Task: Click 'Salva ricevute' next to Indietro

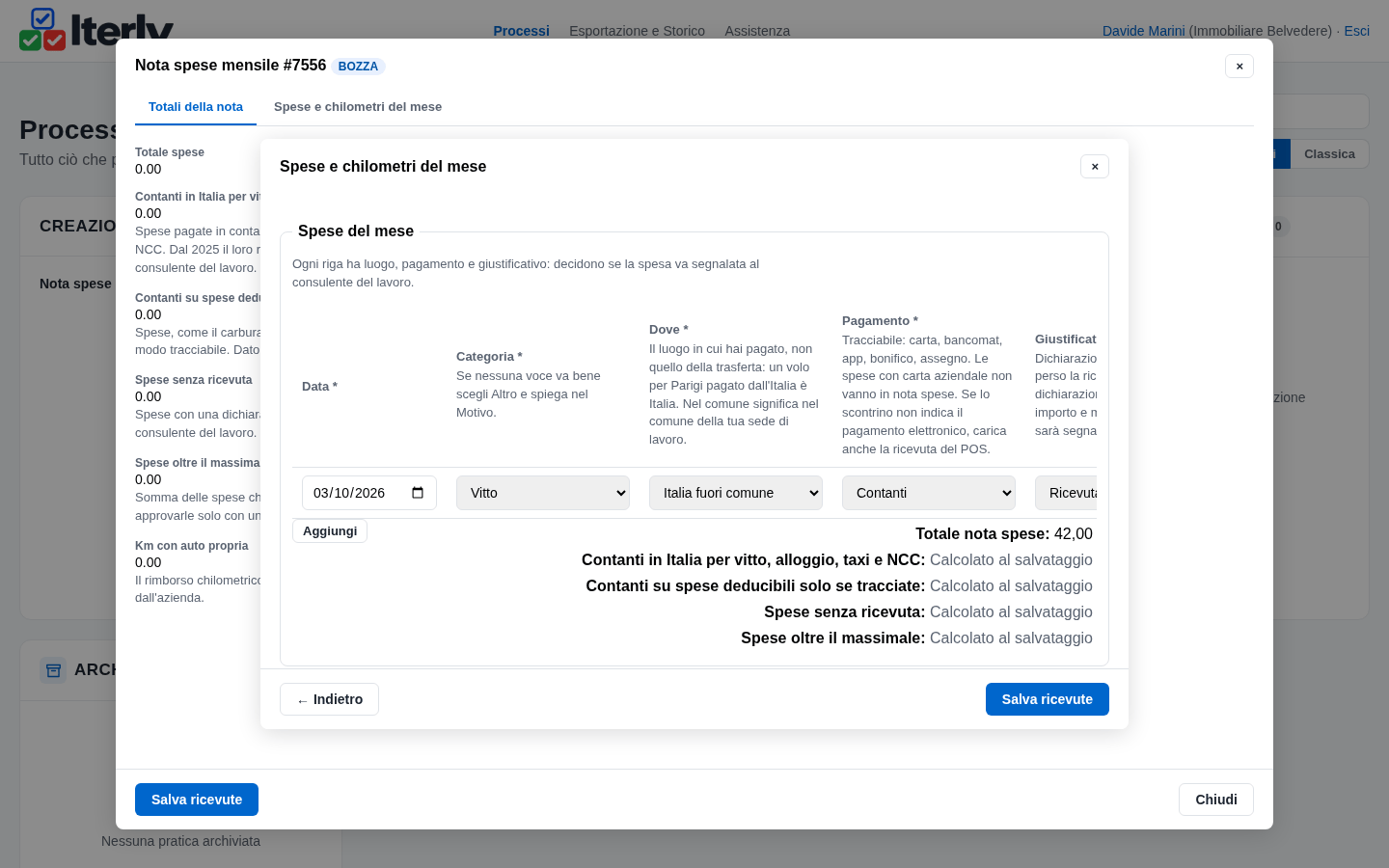Action: (1048, 699)
